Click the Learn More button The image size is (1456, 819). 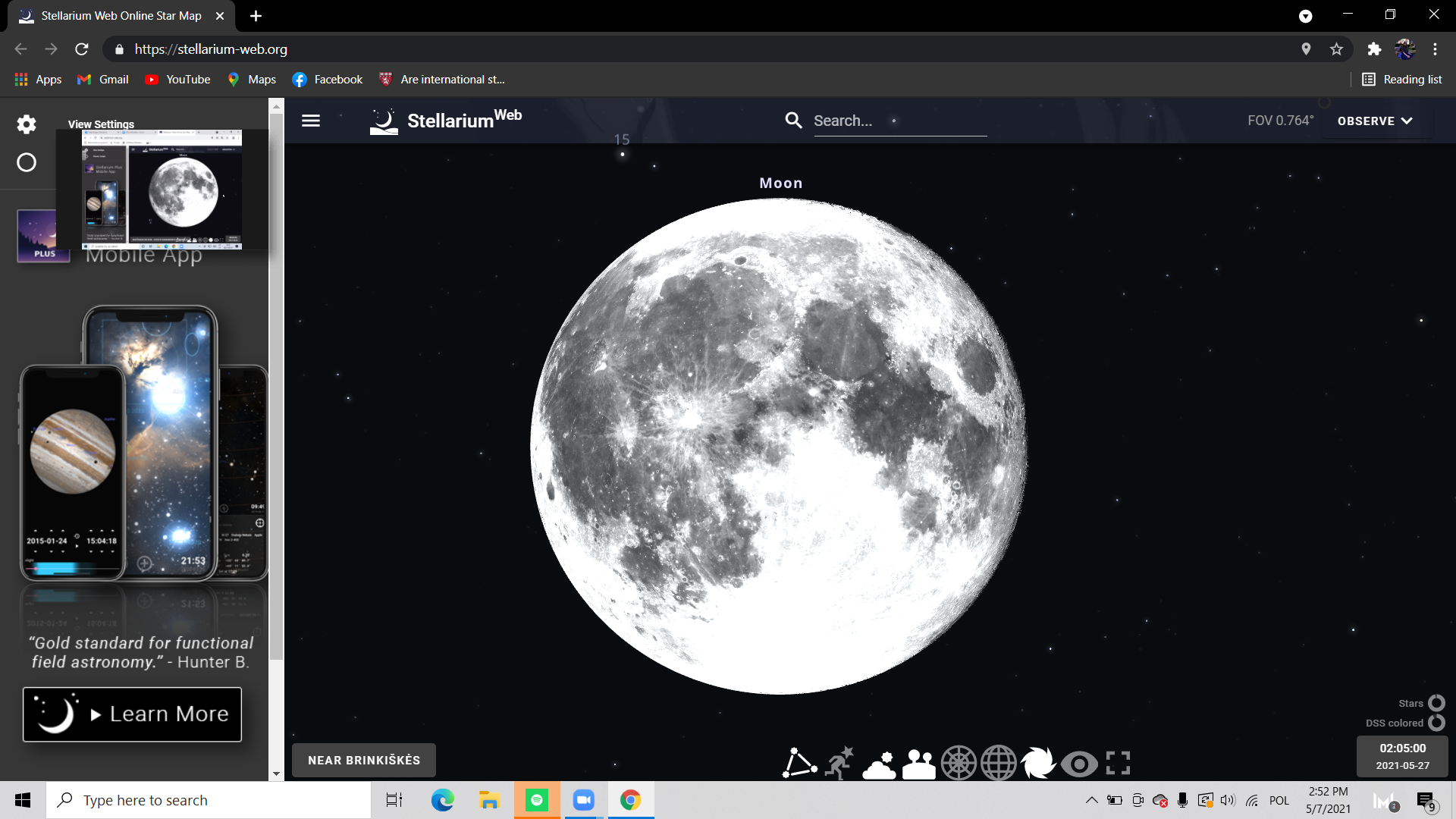pyautogui.click(x=133, y=714)
